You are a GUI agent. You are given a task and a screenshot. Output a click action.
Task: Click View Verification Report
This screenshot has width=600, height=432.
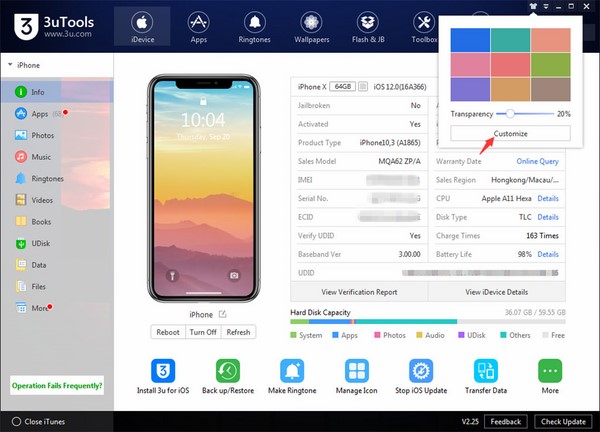(359, 292)
